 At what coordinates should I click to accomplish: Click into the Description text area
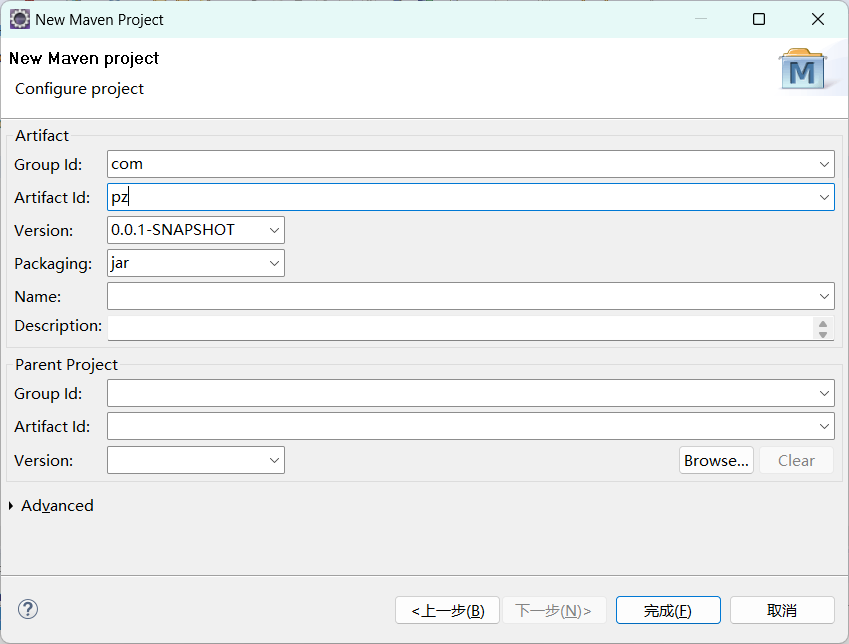click(460, 328)
